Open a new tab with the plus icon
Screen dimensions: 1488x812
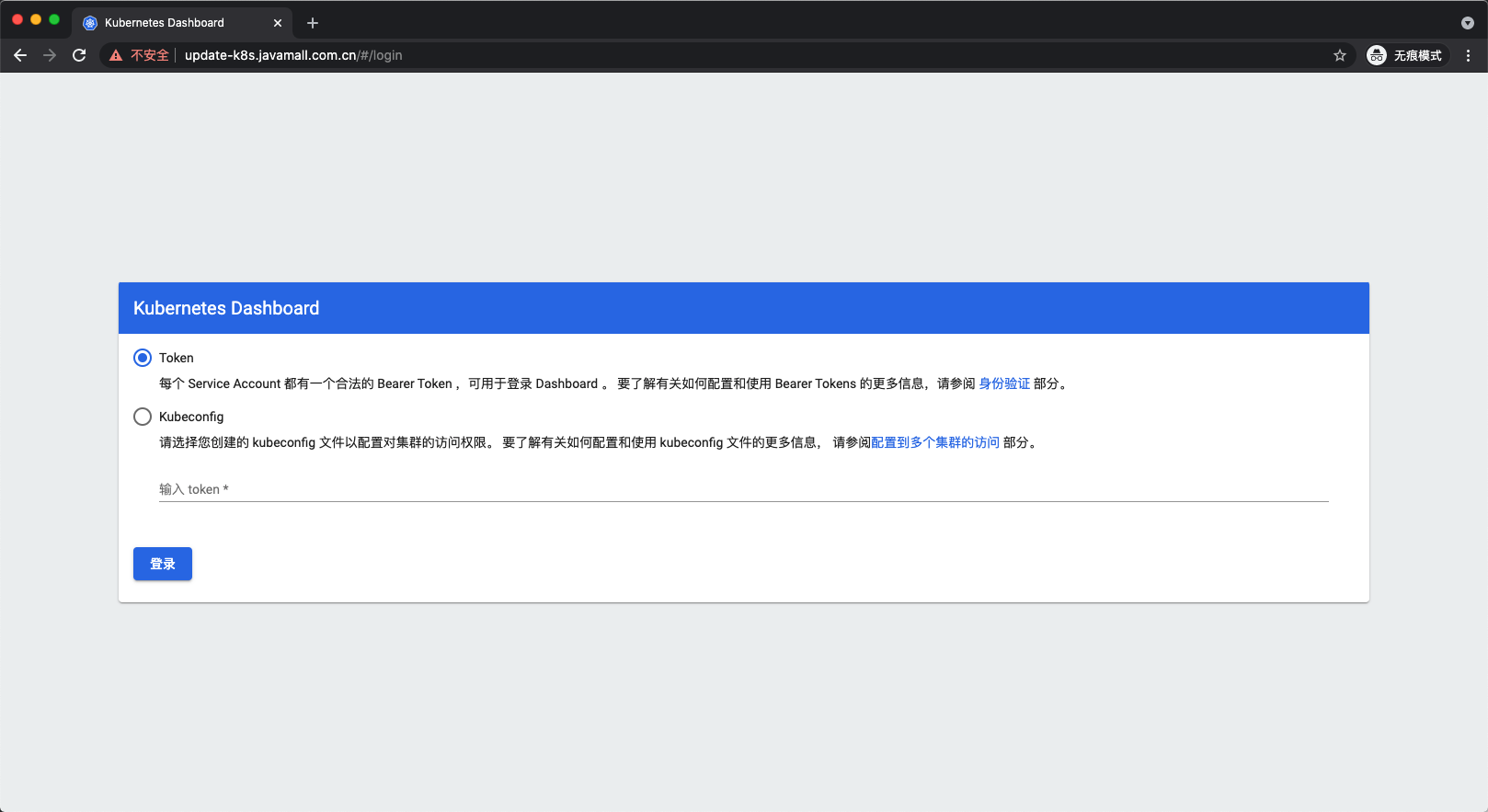click(313, 23)
